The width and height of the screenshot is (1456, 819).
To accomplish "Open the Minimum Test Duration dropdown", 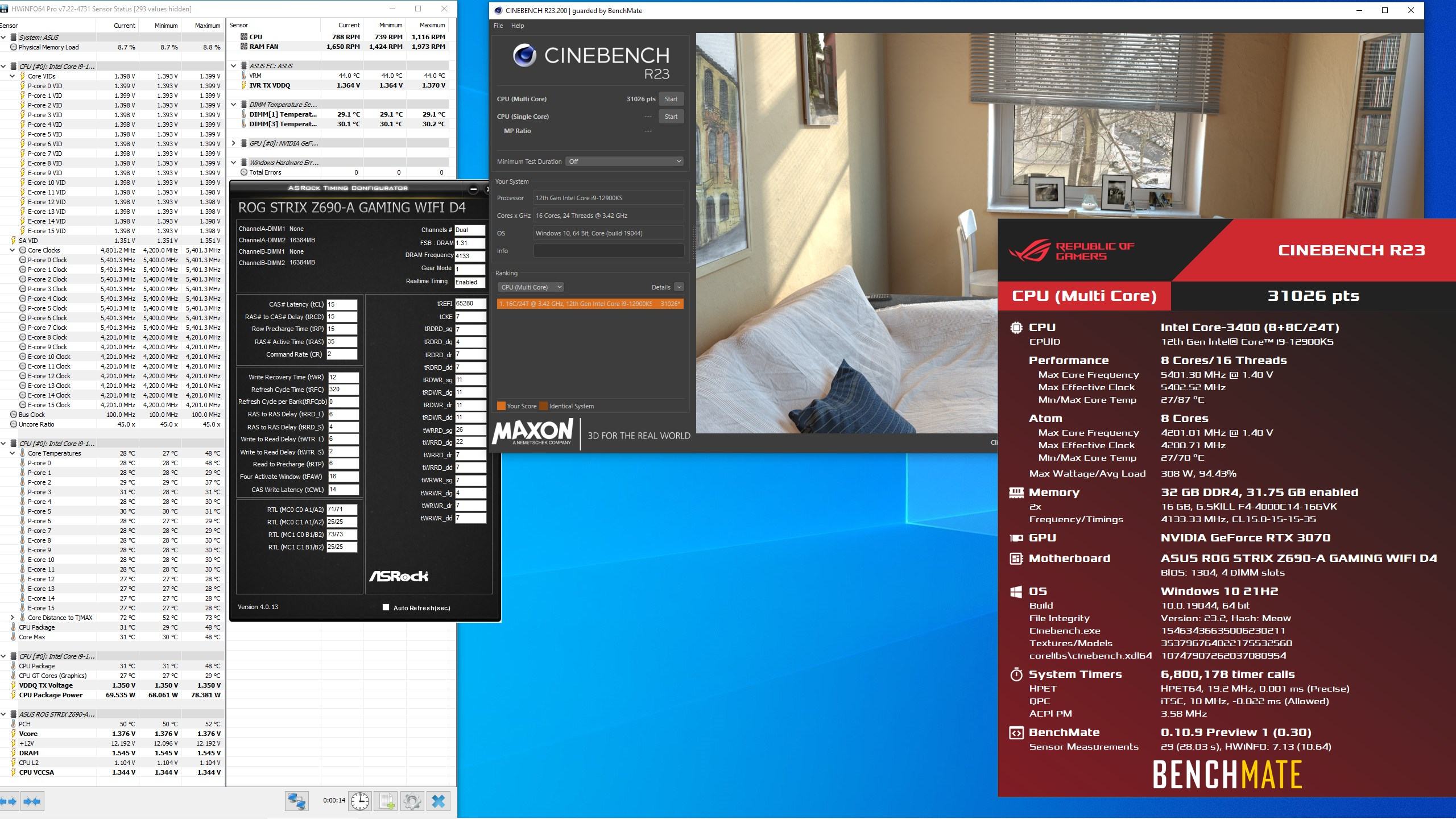I will tap(624, 162).
